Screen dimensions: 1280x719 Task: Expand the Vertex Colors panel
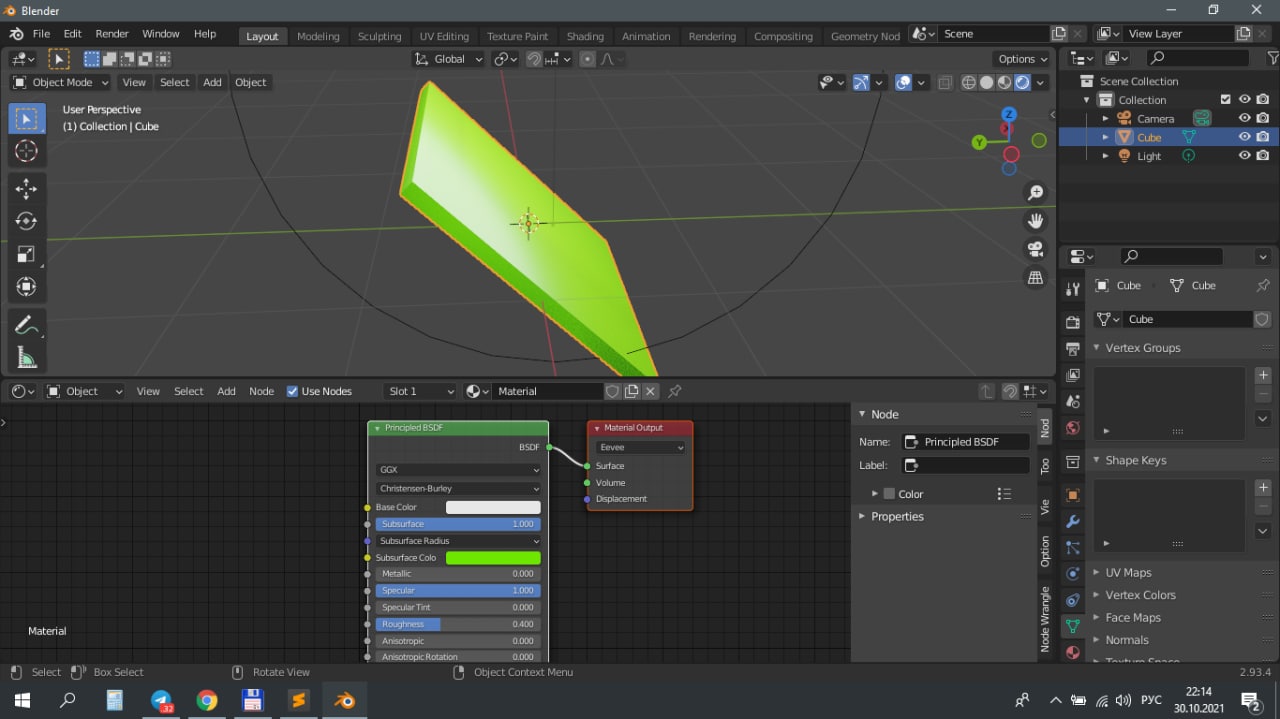[1140, 595]
